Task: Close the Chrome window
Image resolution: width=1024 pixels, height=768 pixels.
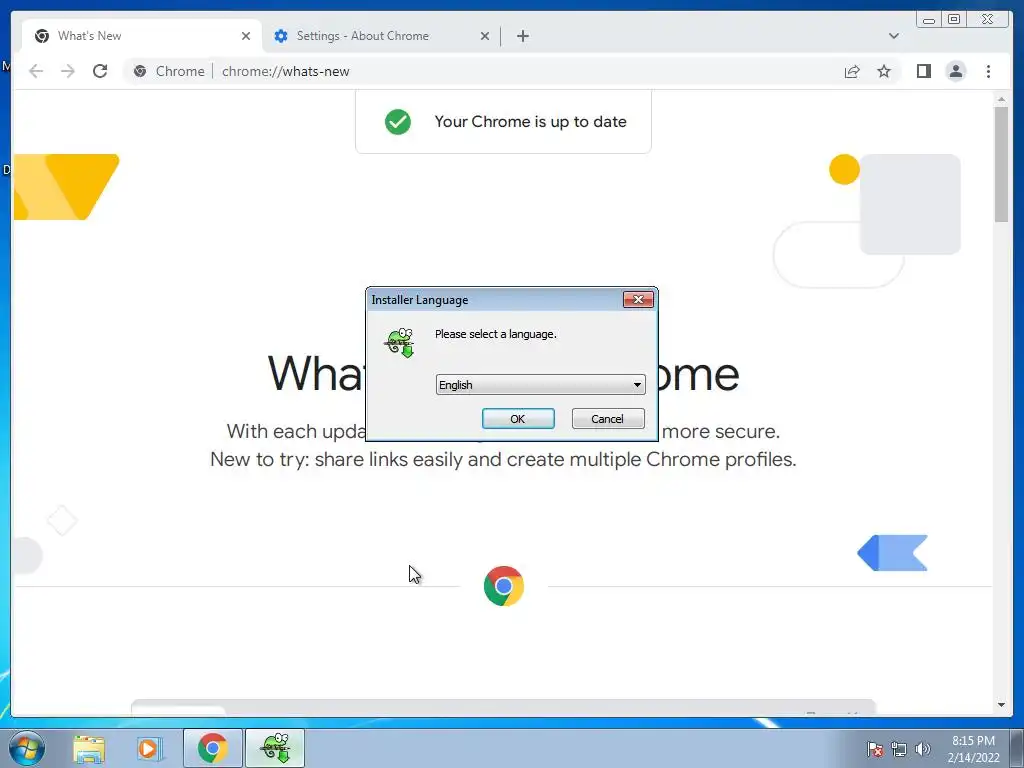Action: pyautogui.click(x=987, y=20)
